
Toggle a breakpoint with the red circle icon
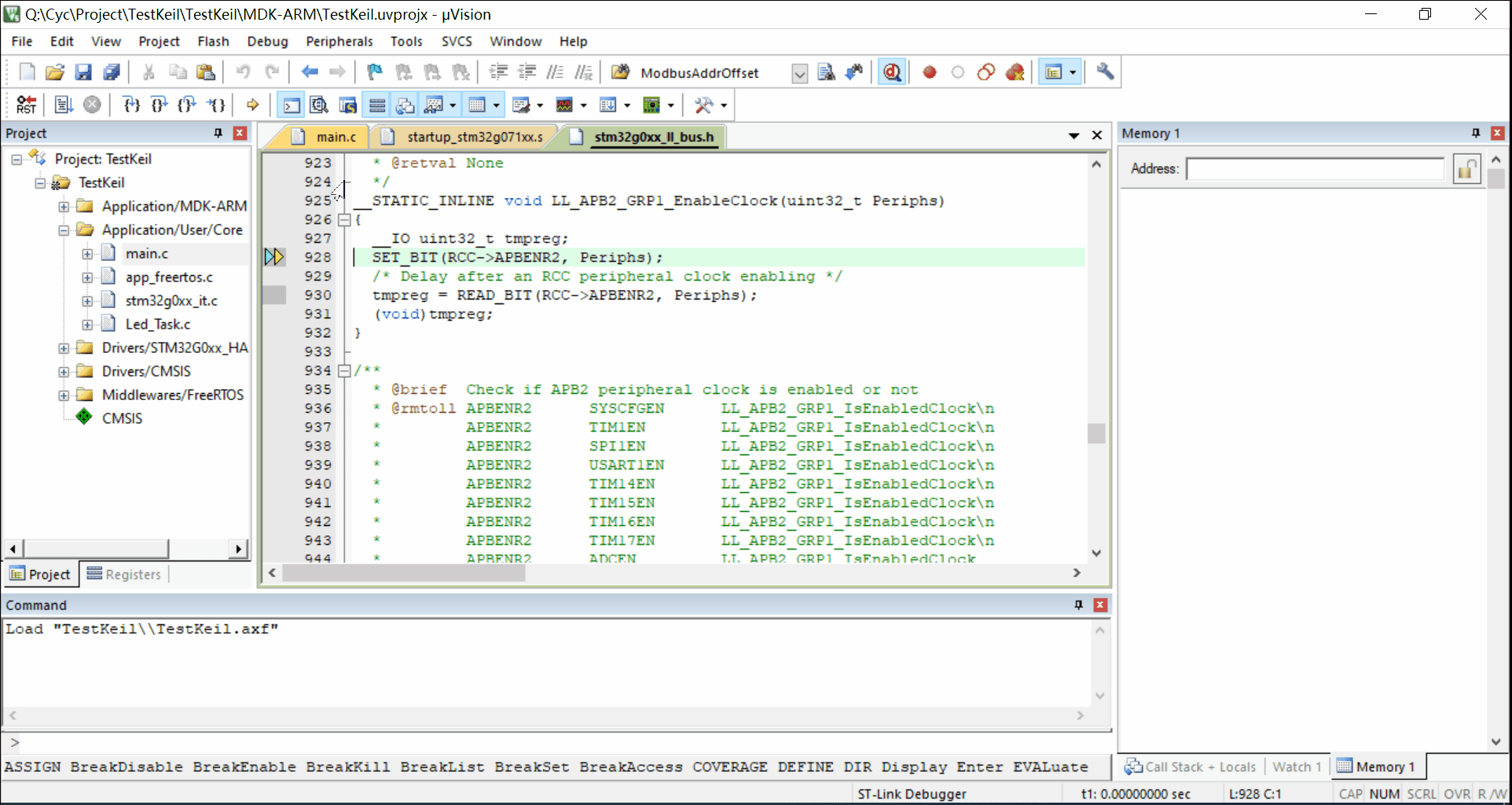click(930, 72)
